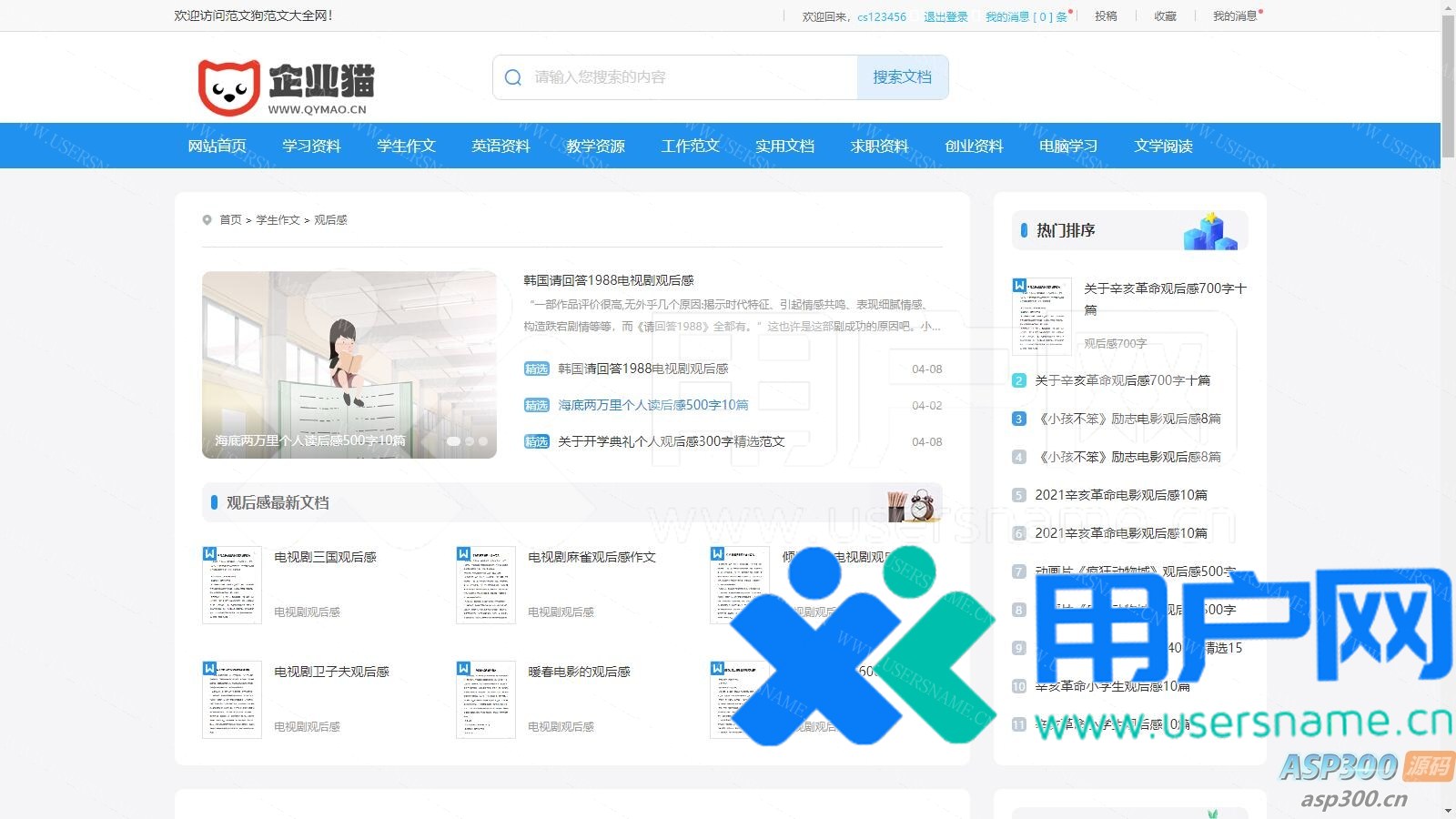The image size is (1456, 819).
Task: Open ranked item 4 《小孩不笨》励志电影观后感8篇
Action: (1127, 457)
